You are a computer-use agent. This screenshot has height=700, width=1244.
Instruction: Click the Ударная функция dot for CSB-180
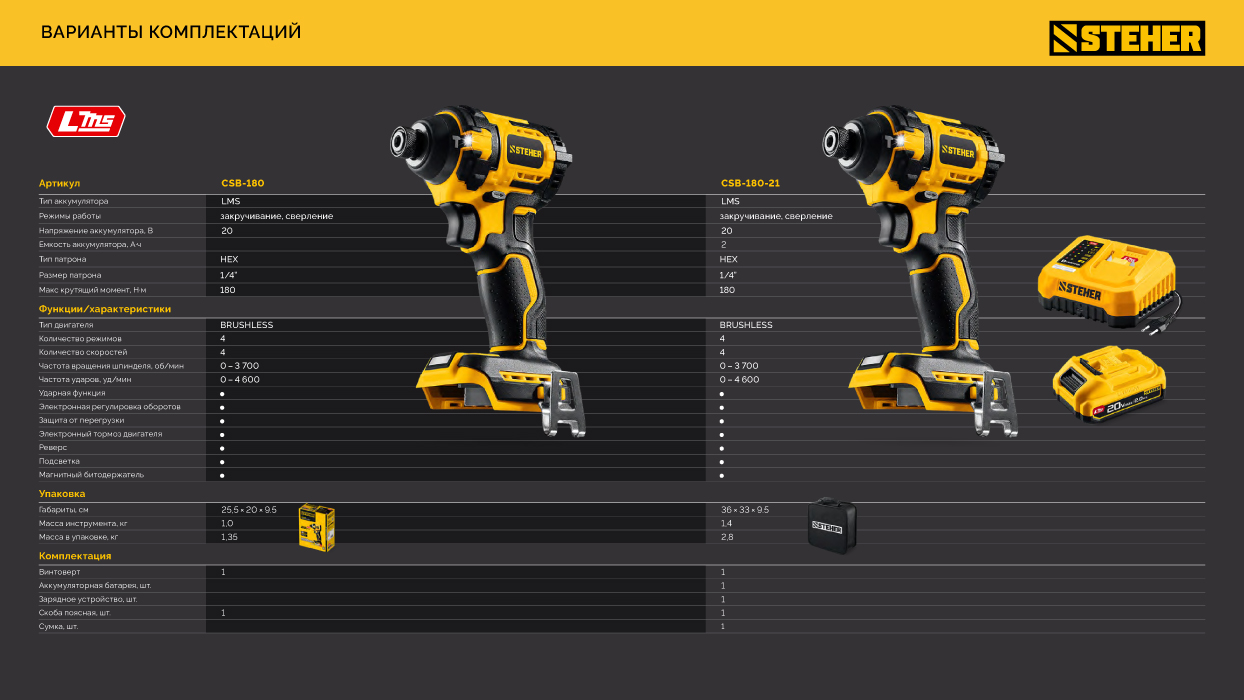coord(222,394)
